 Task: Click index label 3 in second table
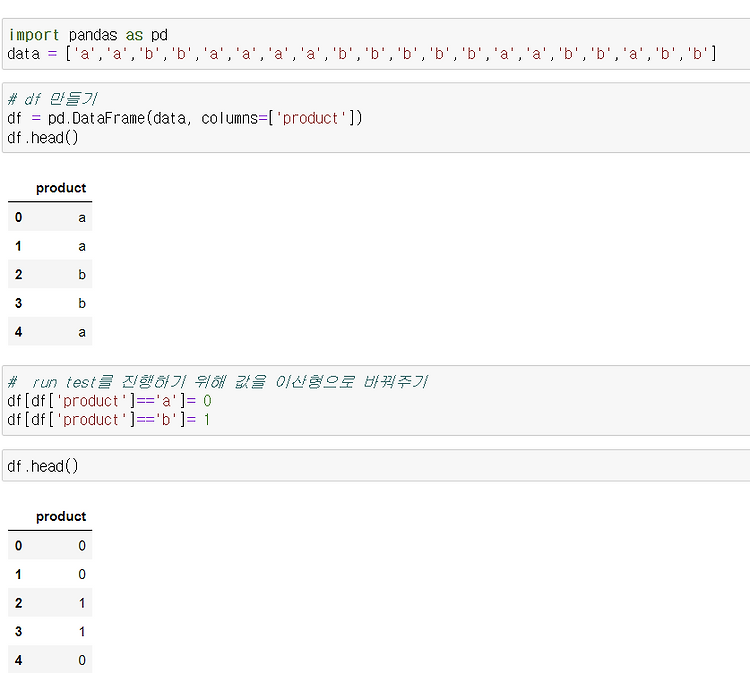point(18,632)
